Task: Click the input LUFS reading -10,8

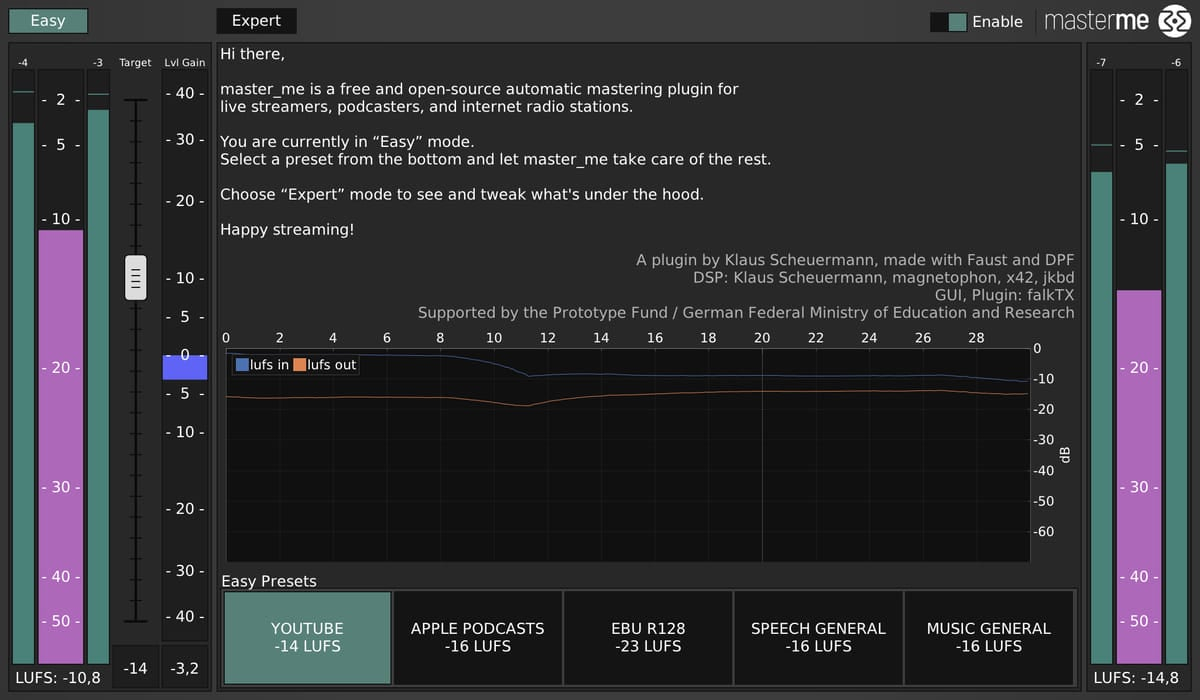Action: [57, 678]
